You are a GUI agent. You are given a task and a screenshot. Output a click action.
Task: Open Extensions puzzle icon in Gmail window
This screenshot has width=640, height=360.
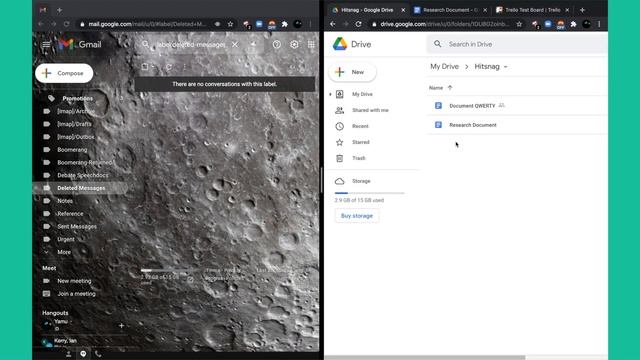point(285,24)
